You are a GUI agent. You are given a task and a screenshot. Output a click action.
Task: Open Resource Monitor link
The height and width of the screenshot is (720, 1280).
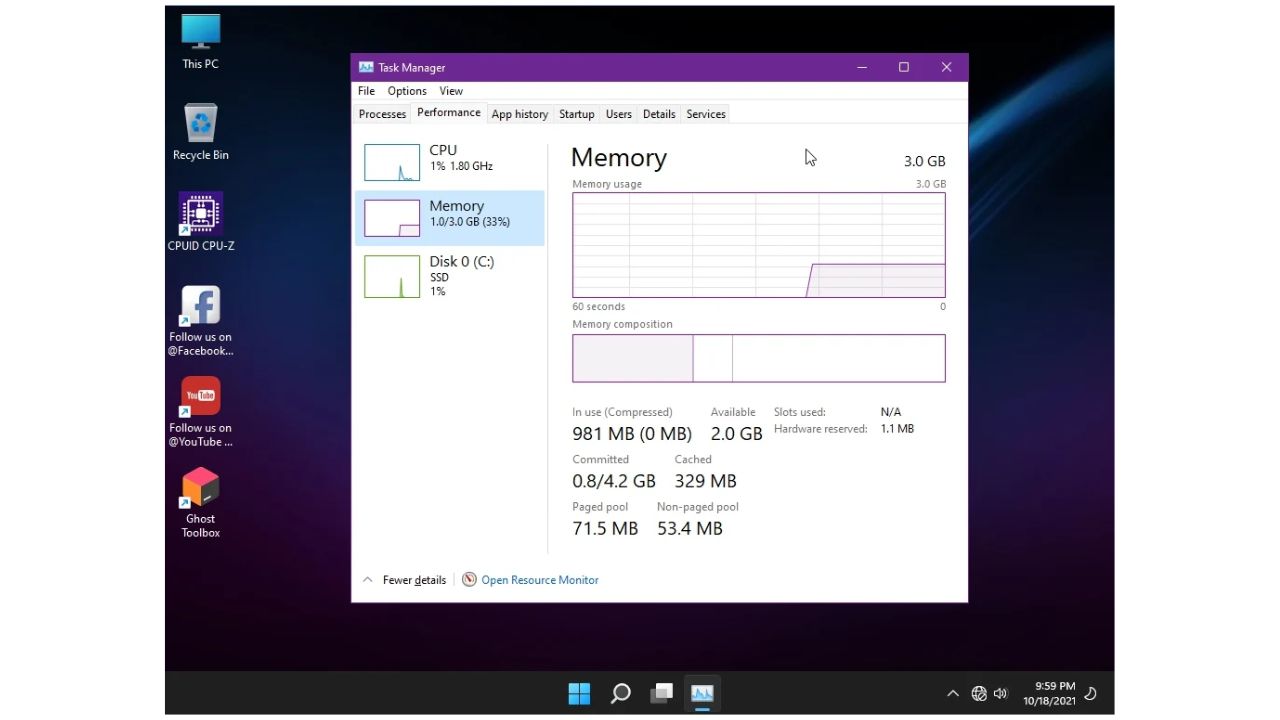[539, 579]
